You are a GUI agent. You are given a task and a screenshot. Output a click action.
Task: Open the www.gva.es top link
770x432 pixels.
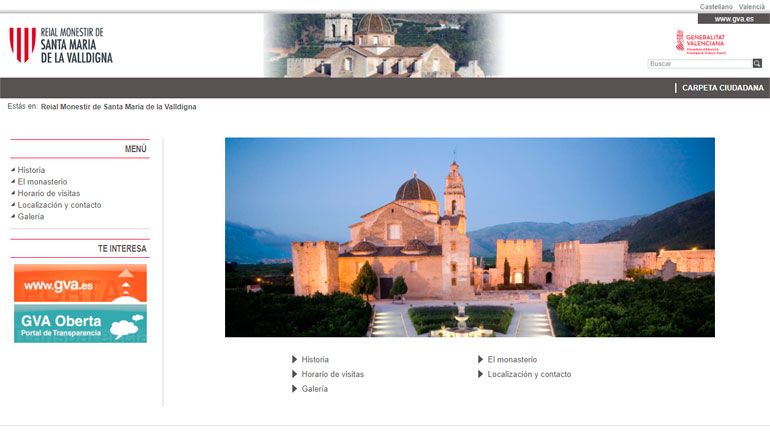click(733, 19)
